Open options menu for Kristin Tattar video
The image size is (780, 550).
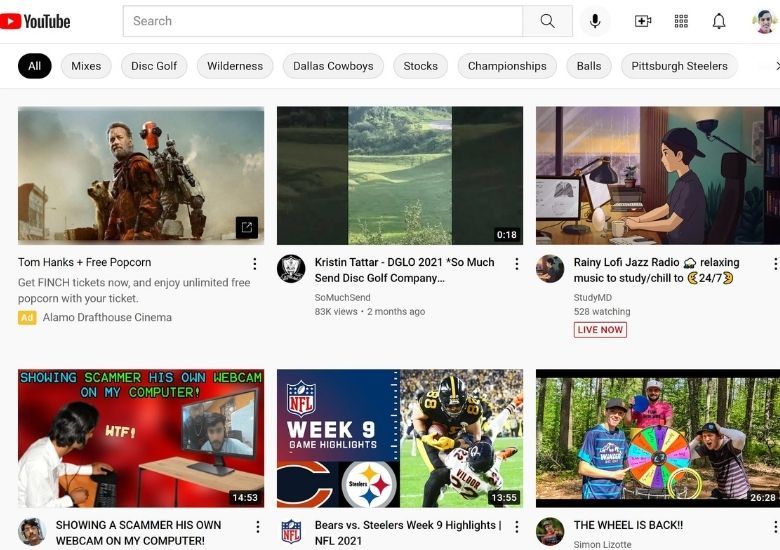click(x=517, y=264)
